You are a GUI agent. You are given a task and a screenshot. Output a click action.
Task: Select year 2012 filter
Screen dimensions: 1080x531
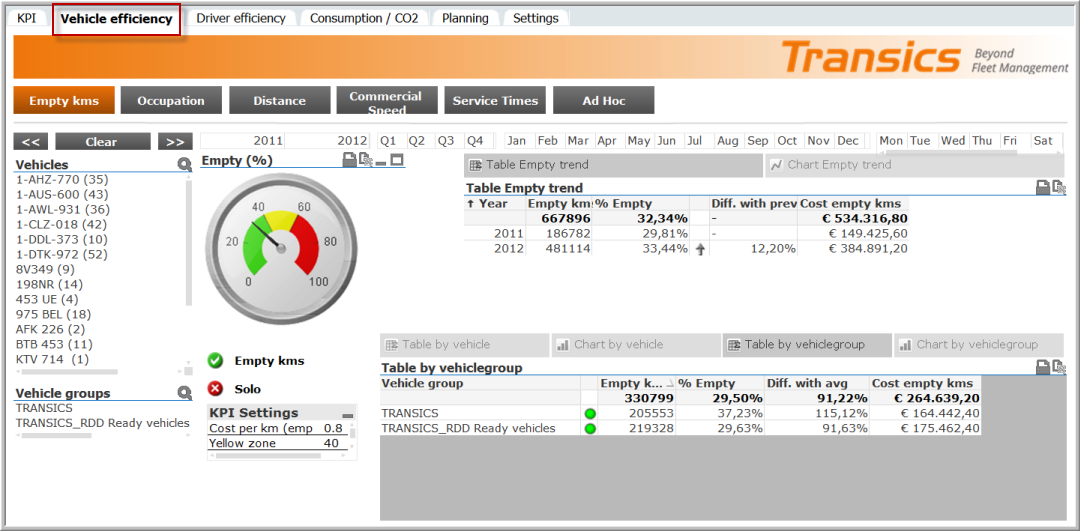pos(352,141)
